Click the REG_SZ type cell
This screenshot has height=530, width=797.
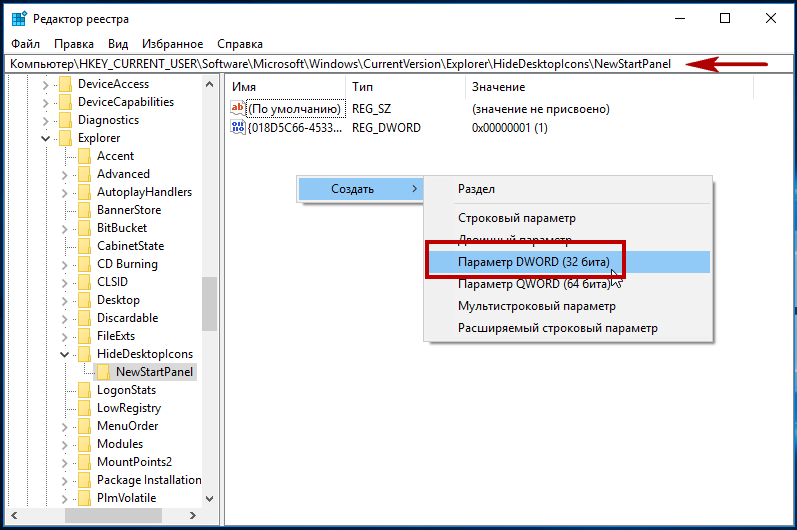372,109
